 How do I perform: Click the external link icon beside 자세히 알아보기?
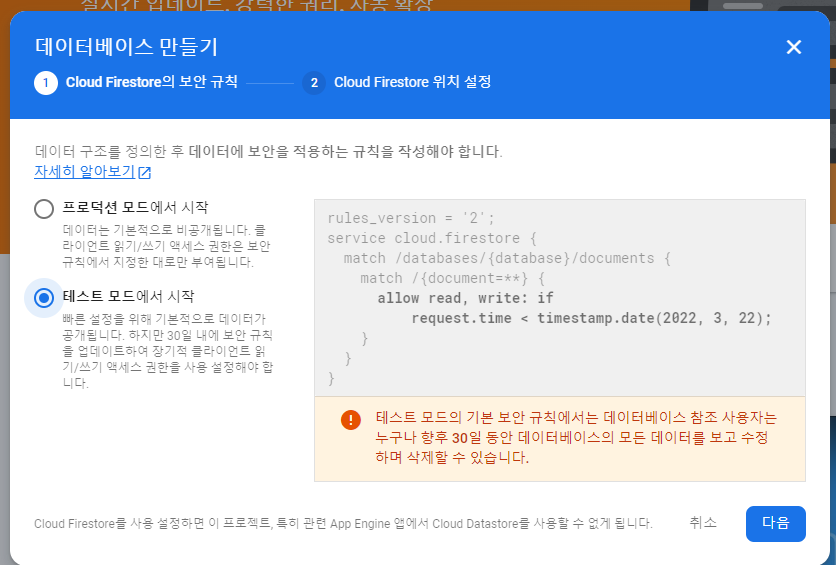tap(144, 173)
